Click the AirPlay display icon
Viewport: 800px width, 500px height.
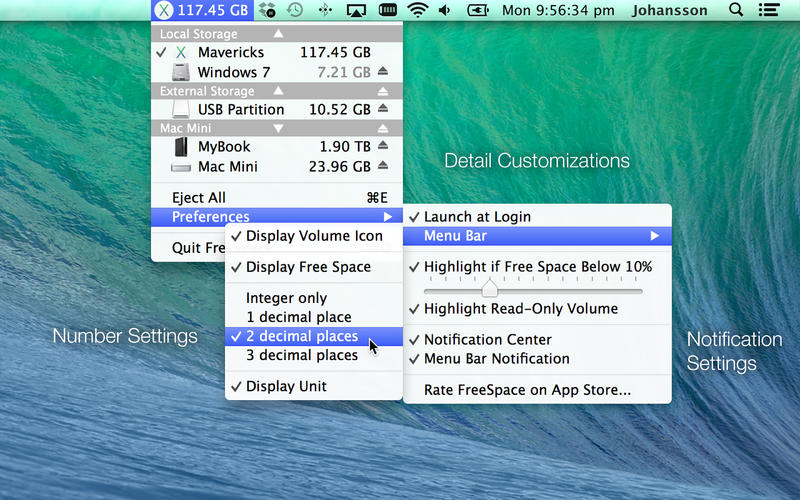pos(356,11)
